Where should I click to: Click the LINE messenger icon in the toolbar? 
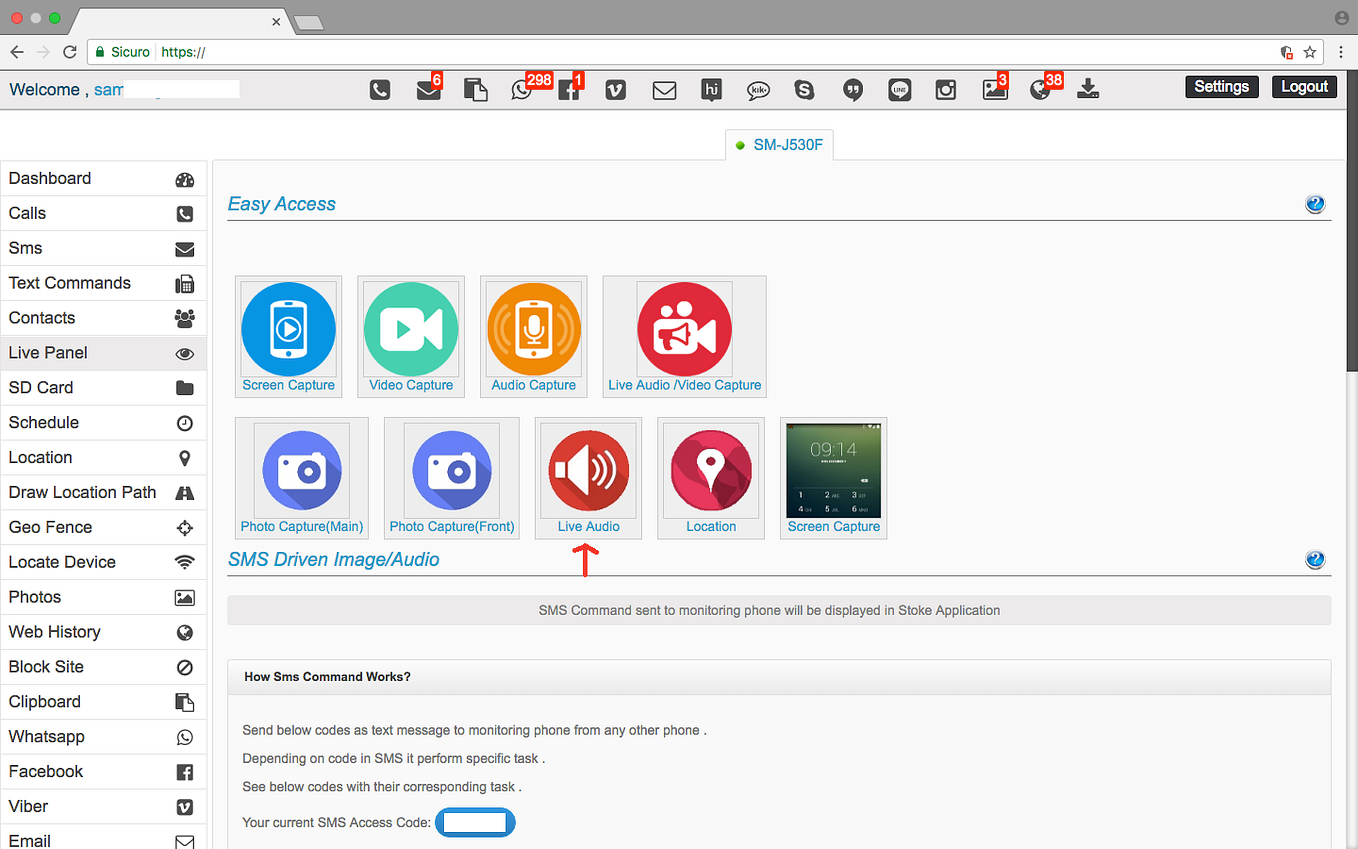coord(899,89)
